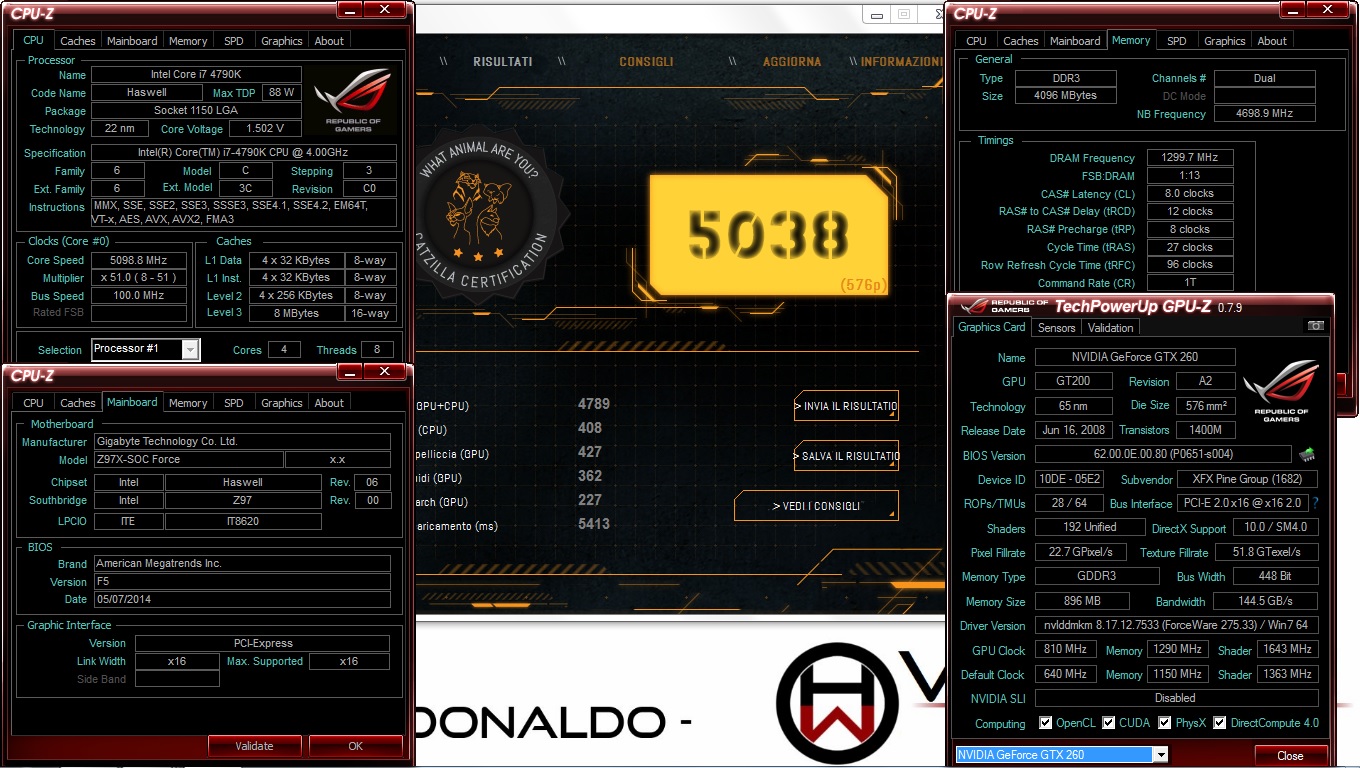Toggle the PhysX checkbox
Screen dimensions: 1360x768
click(x=1165, y=723)
